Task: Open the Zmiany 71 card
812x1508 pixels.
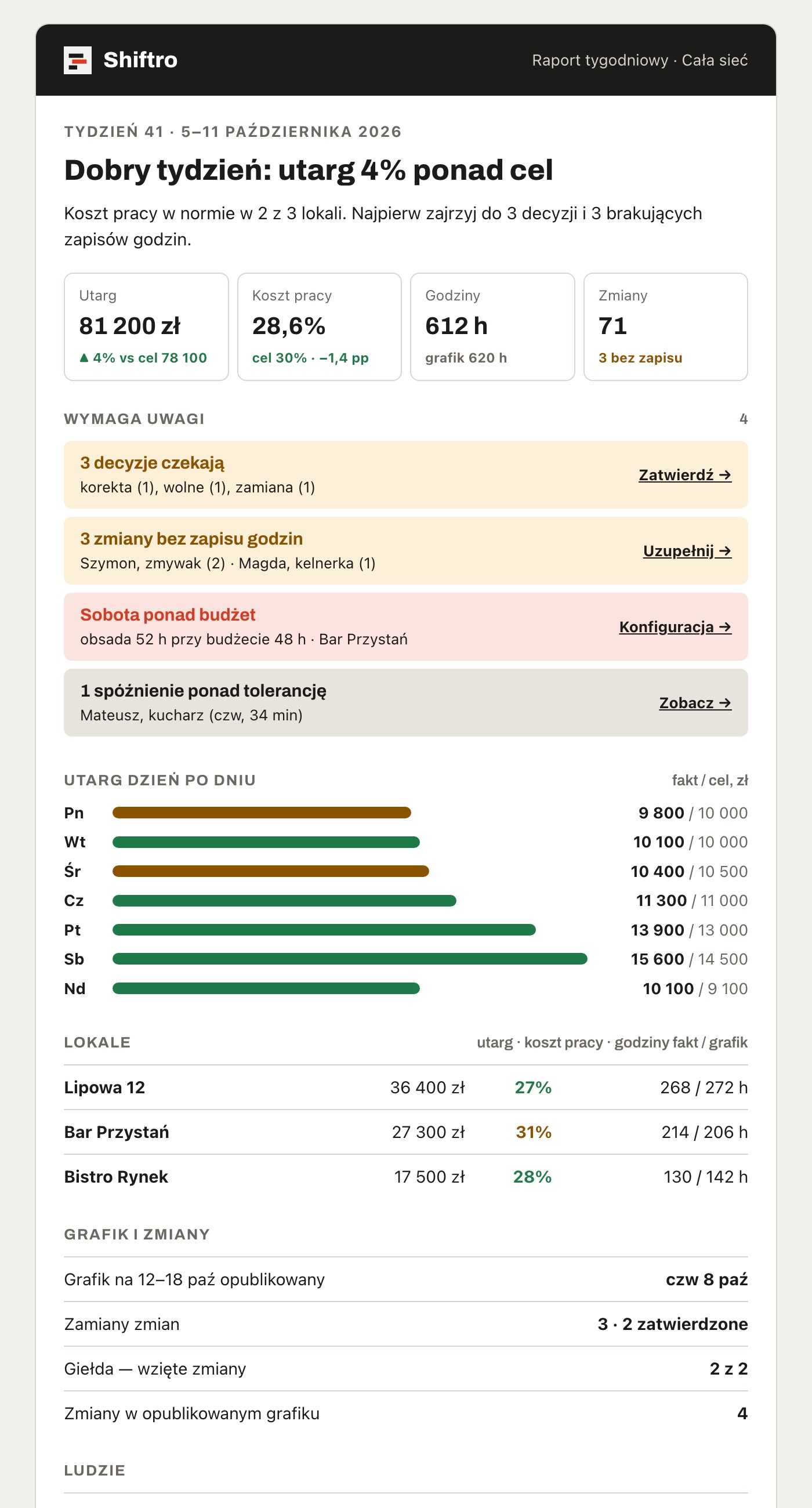Action: (666, 327)
